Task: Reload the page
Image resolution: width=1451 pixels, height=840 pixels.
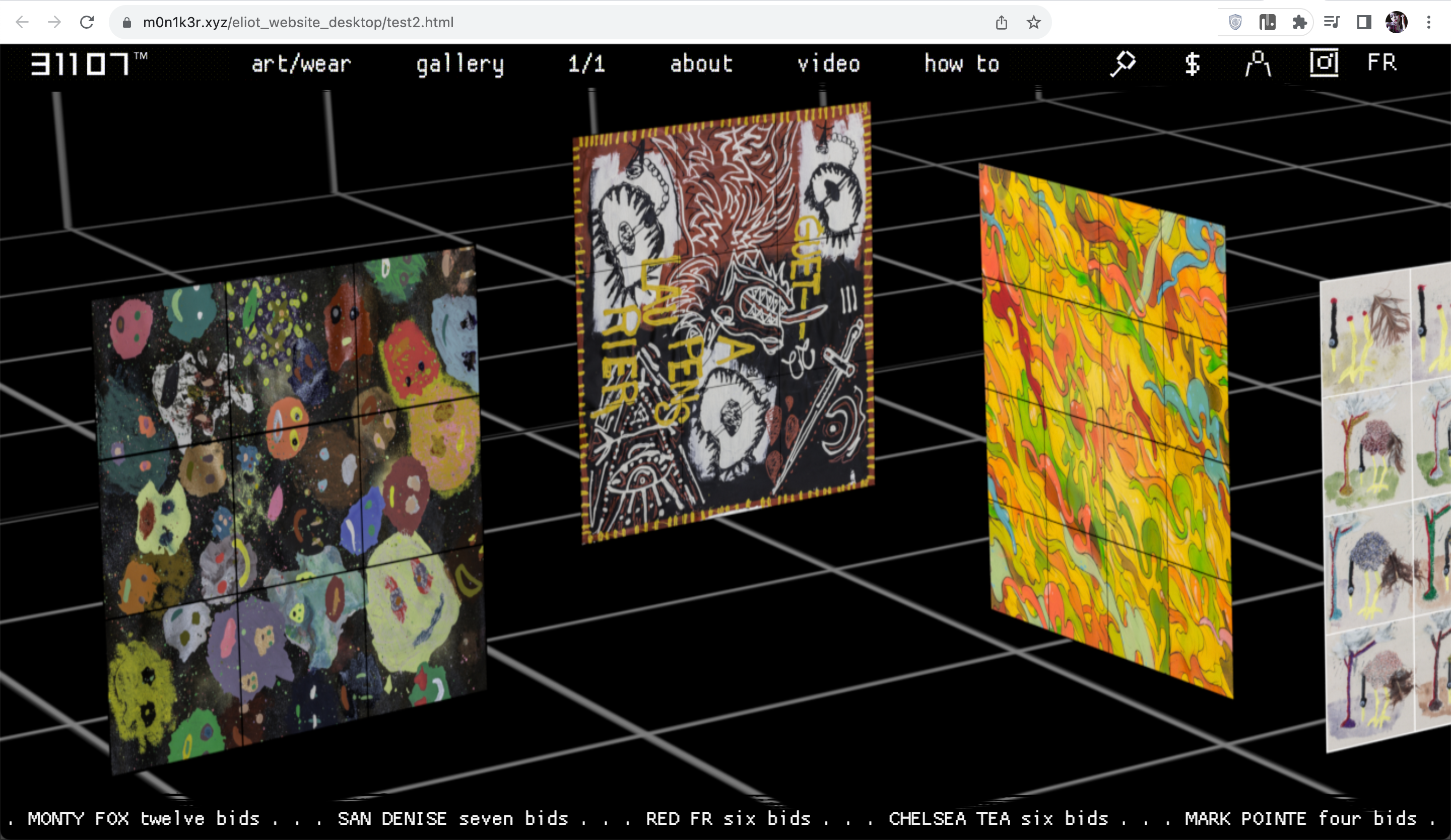Action: point(87,23)
